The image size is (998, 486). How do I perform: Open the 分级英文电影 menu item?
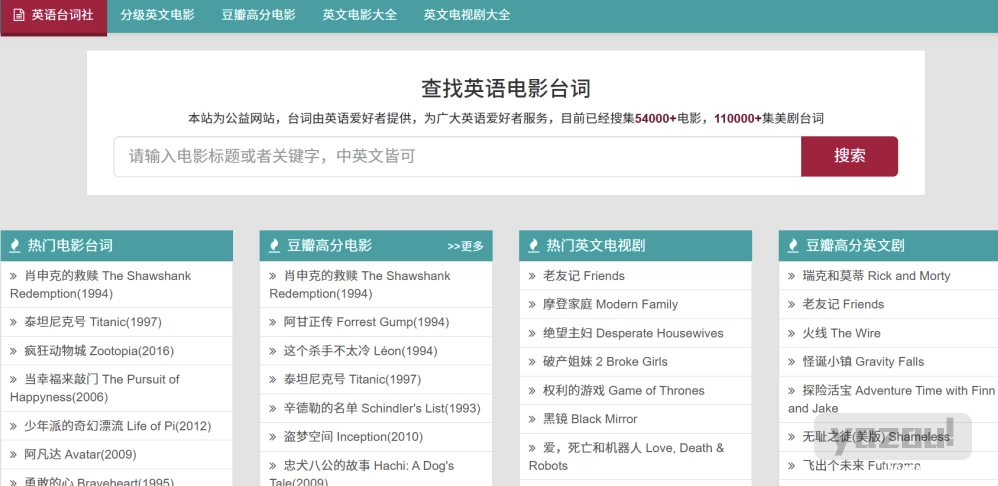(x=158, y=15)
